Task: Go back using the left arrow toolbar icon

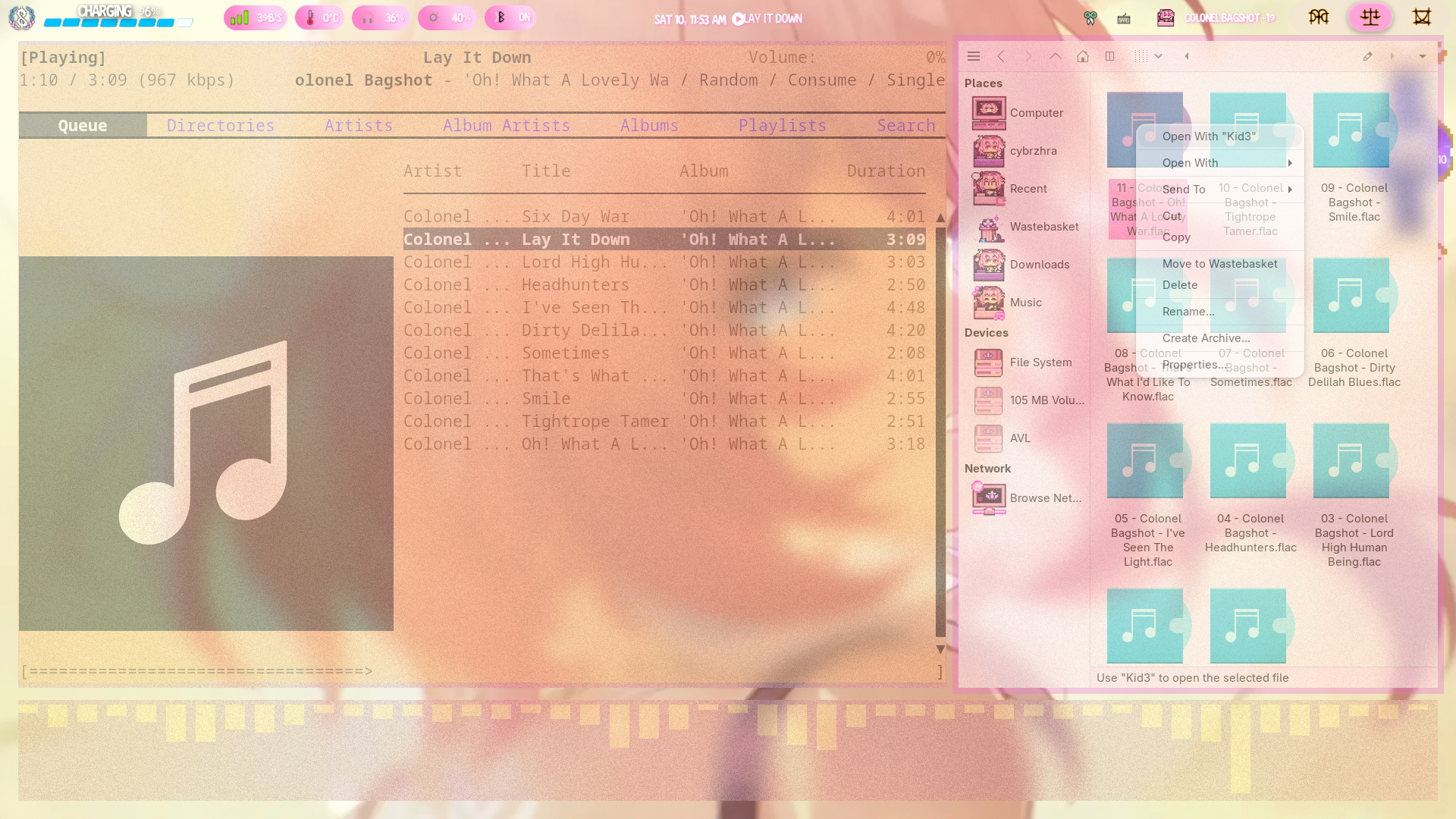Action: (x=1001, y=56)
